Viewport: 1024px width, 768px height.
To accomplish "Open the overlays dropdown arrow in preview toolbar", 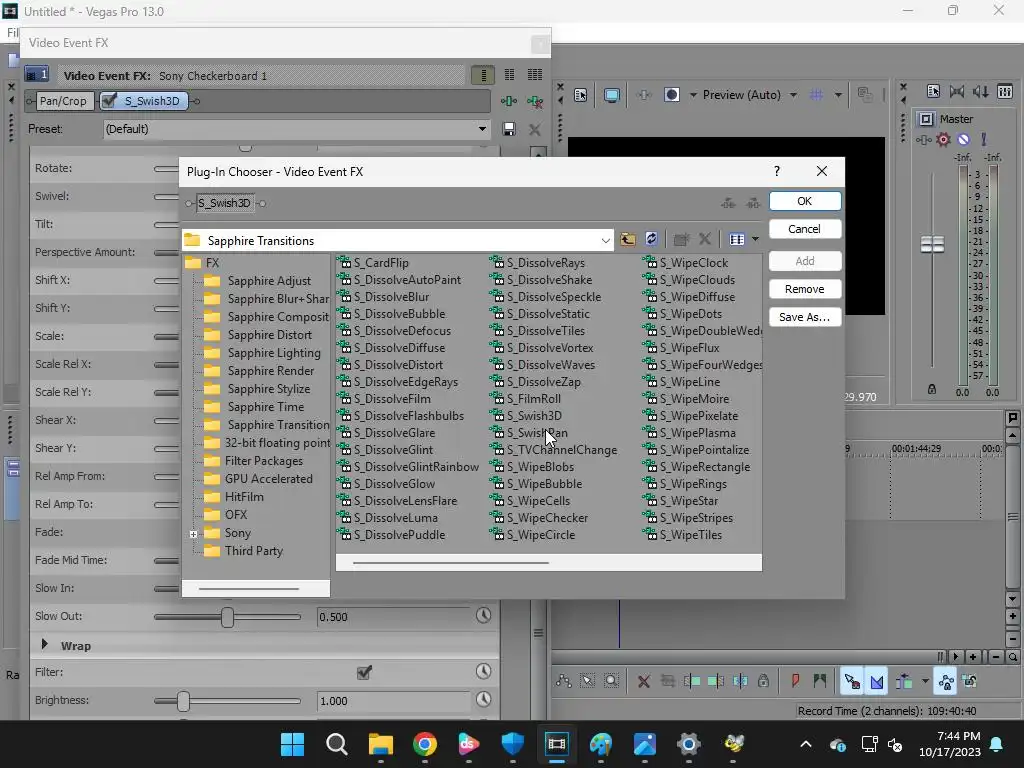I will 838,95.
